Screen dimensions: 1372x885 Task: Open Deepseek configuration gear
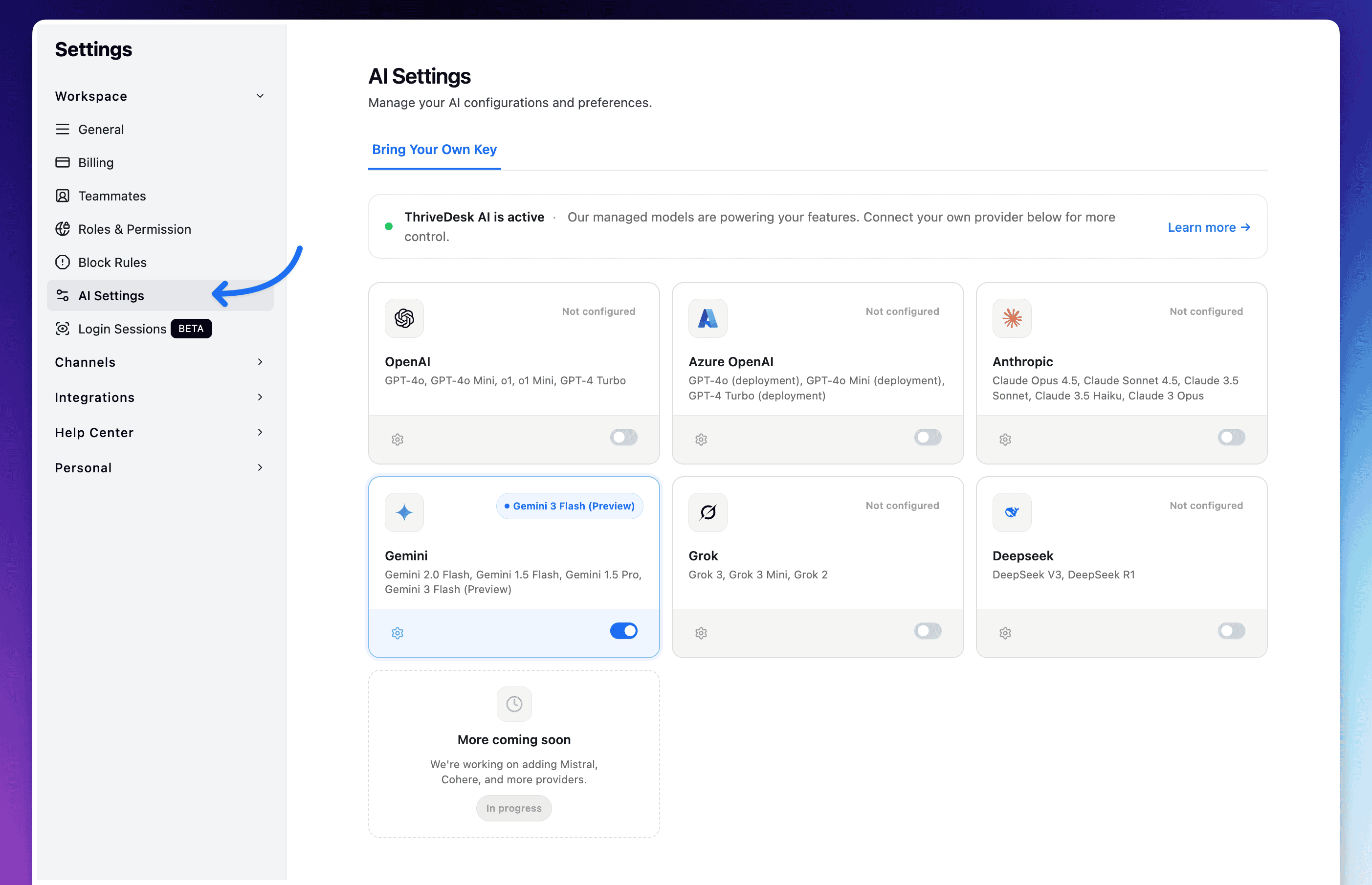pos(1005,633)
